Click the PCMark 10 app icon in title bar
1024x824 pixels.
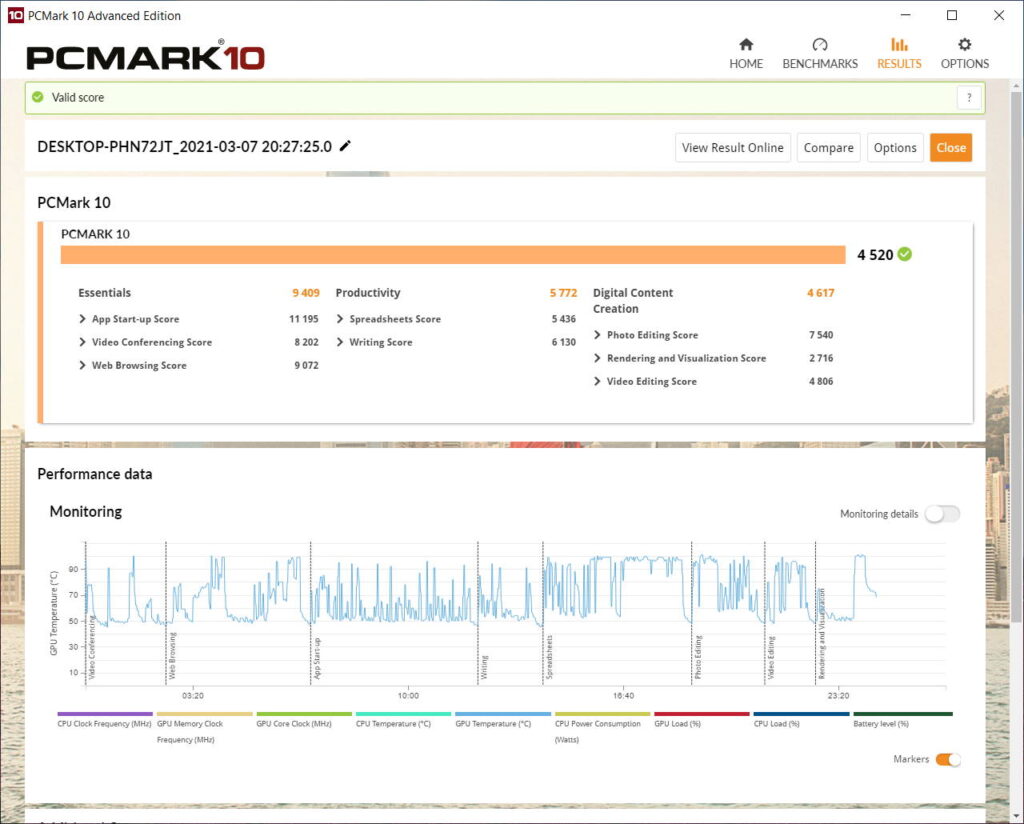(x=15, y=15)
